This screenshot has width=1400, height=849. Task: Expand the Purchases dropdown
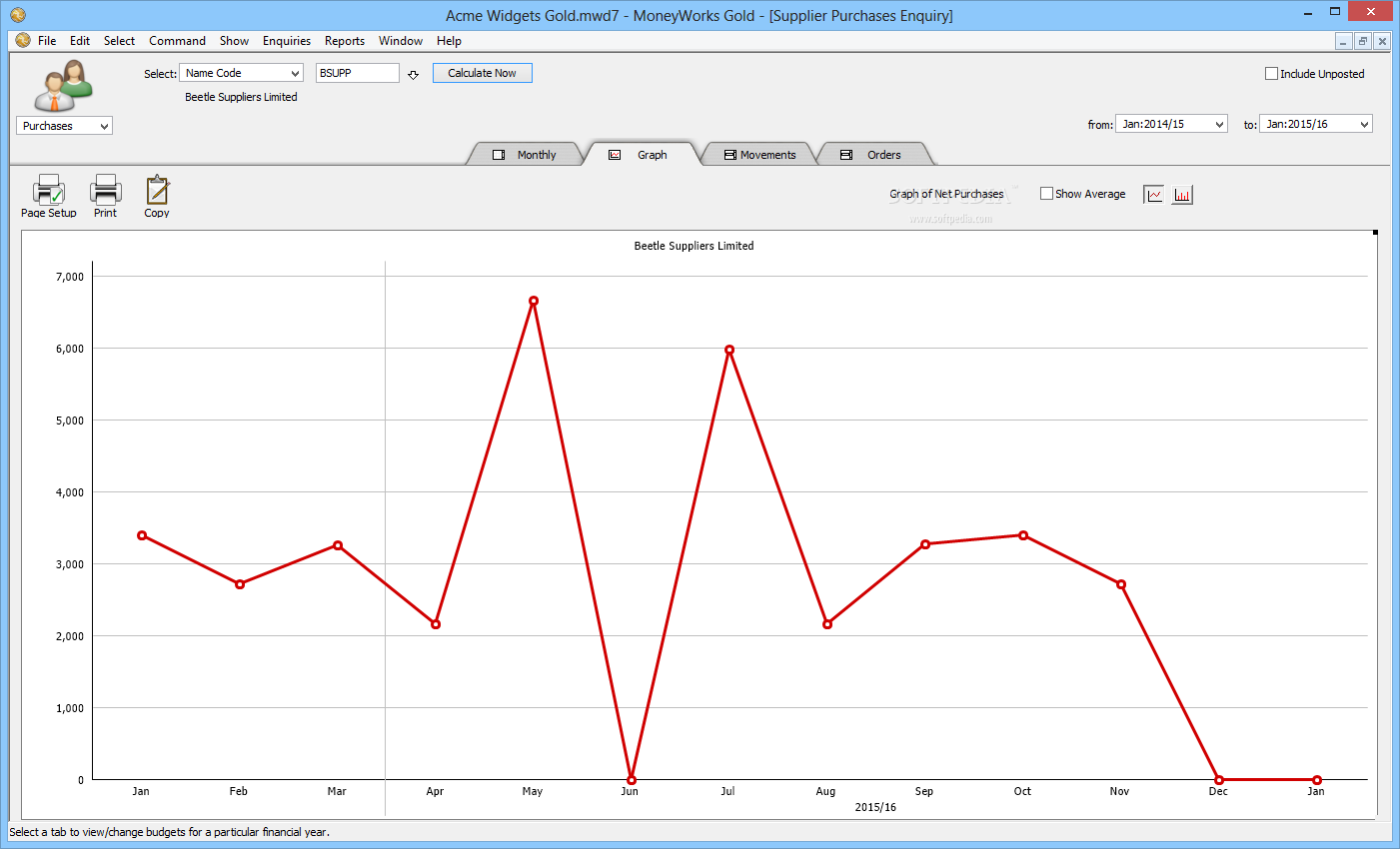64,126
